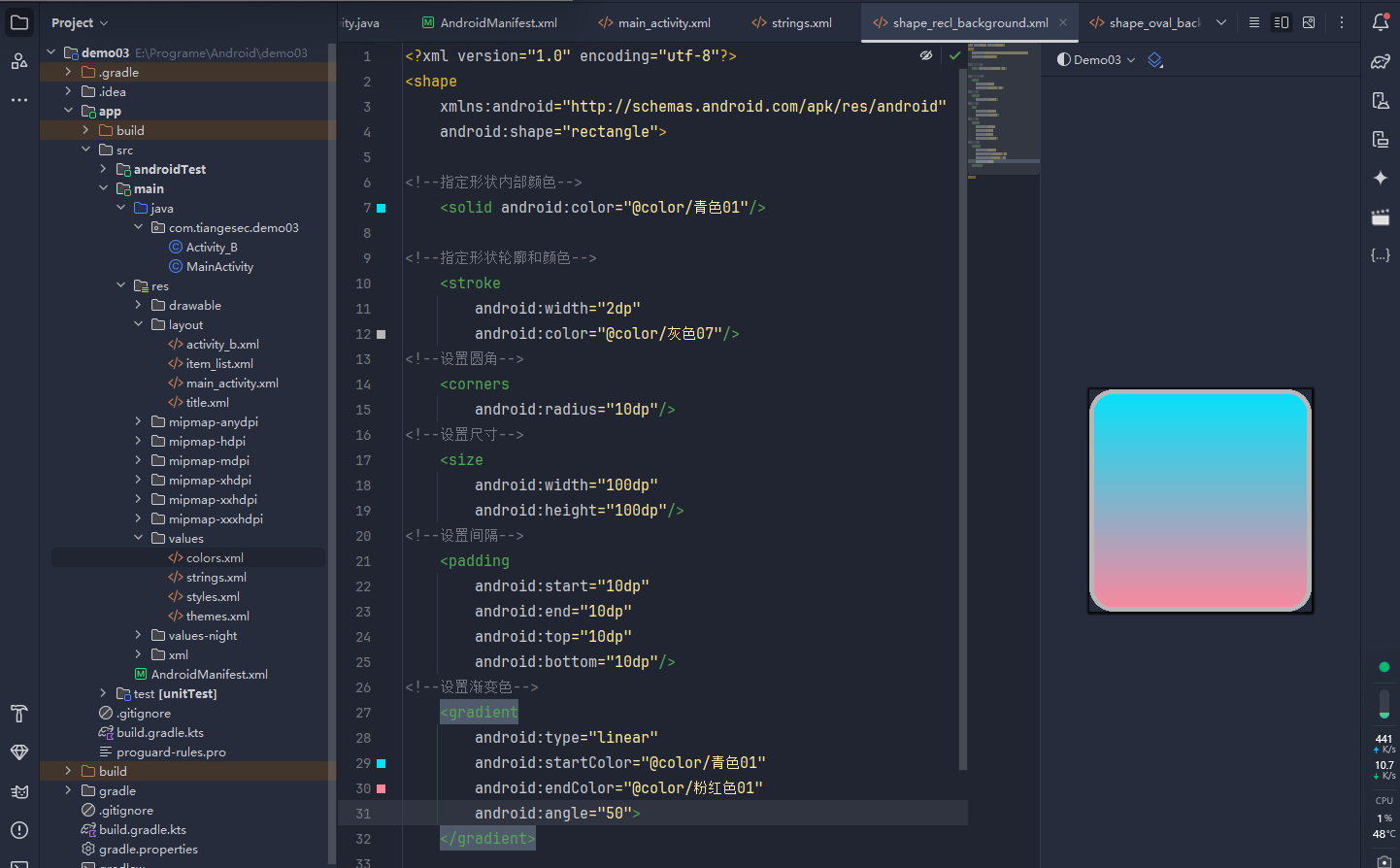Viewport: 1400px width, 868px height.
Task: Open the curly braces tool window icon
Action: click(1381, 255)
